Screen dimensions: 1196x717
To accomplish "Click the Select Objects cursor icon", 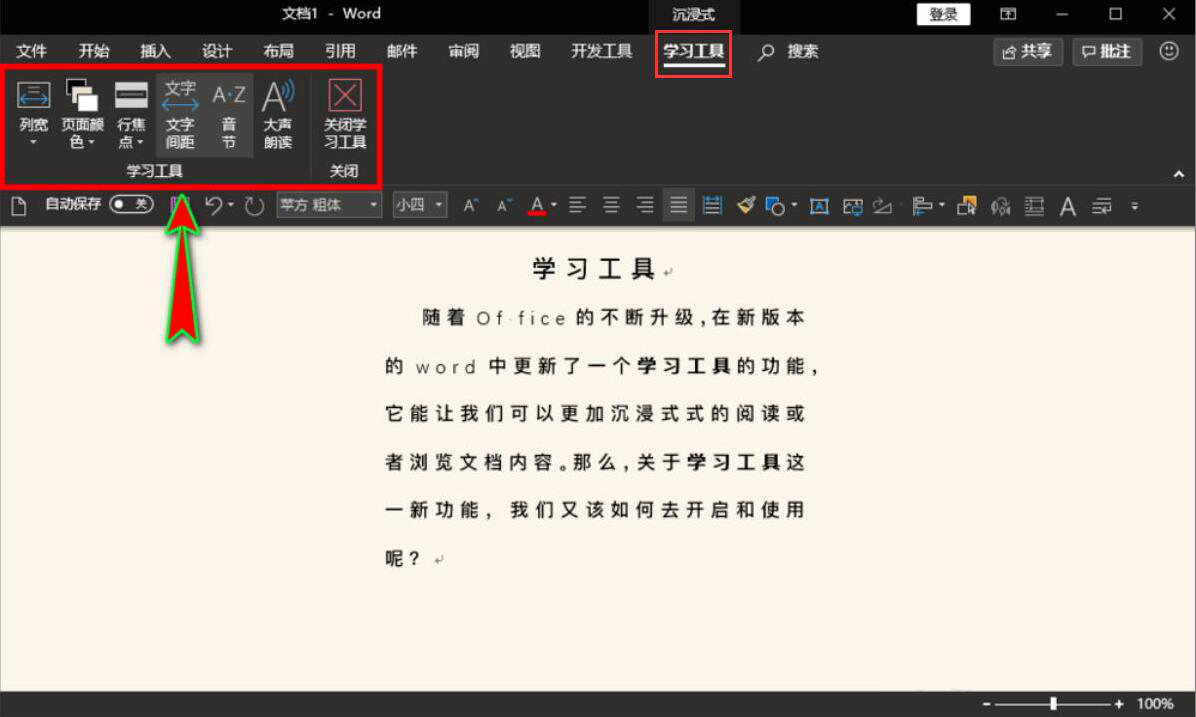I will point(966,206).
